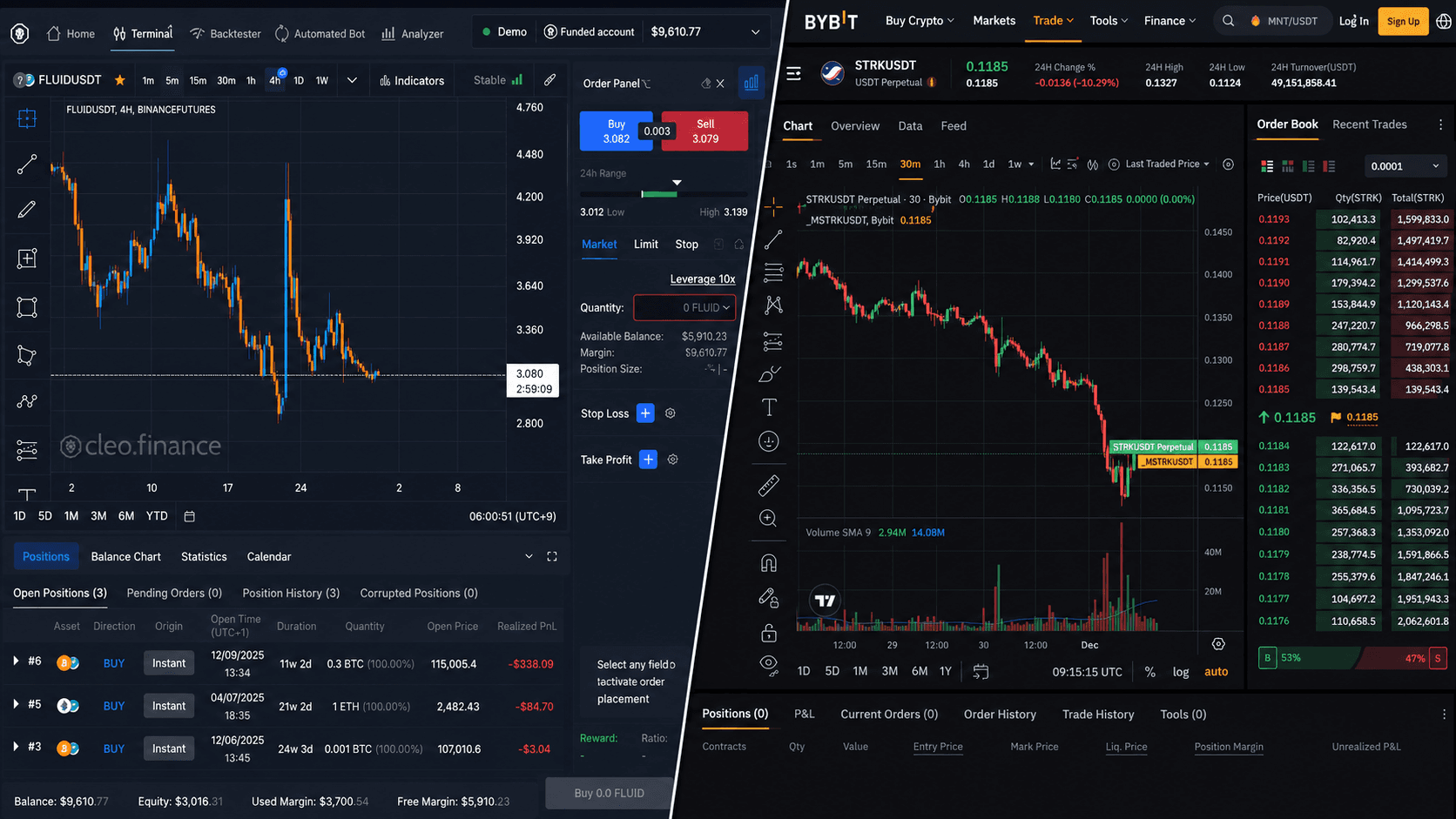Open Bybit language globe icon
1456x819 pixels.
point(1444,21)
